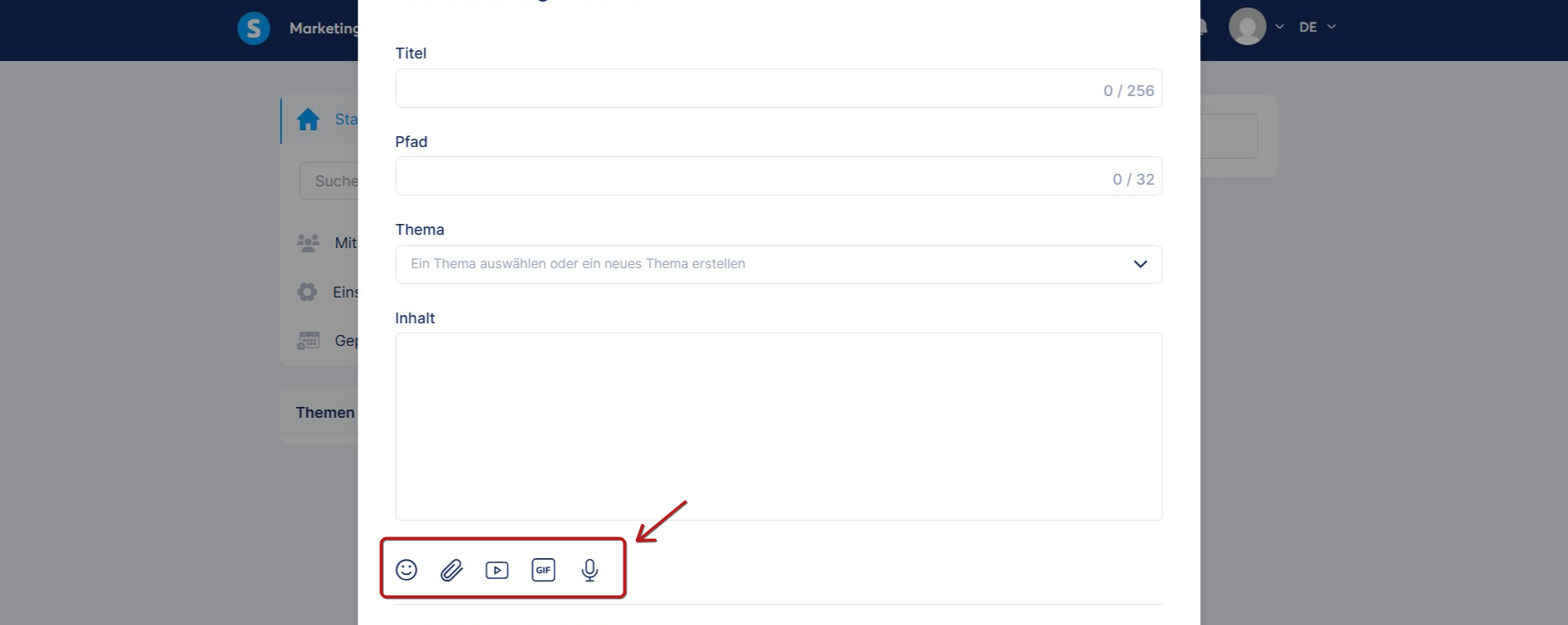Focus the Pfad input field
Screen dimensions: 1568x625
click(779, 176)
